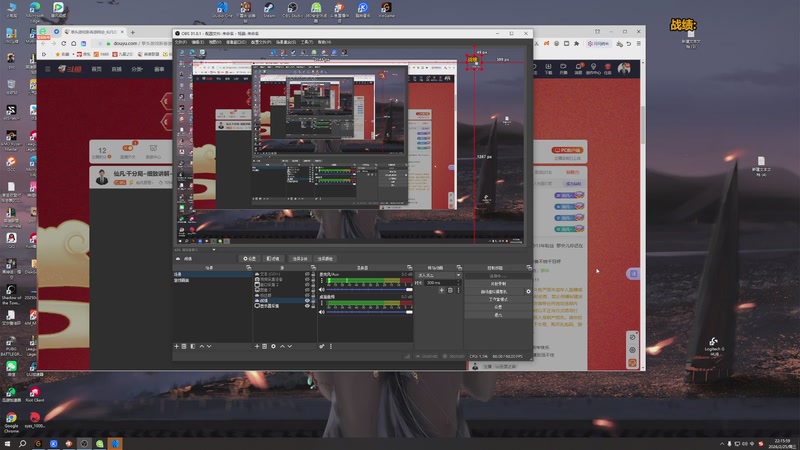
Task: Toggle visibility eye of 窗口采集 2 source
Action: click(x=307, y=285)
